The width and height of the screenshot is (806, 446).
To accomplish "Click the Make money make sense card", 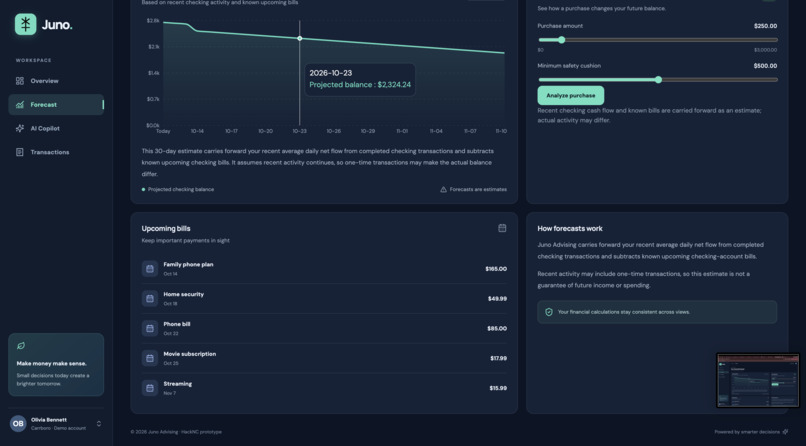I will point(56,365).
